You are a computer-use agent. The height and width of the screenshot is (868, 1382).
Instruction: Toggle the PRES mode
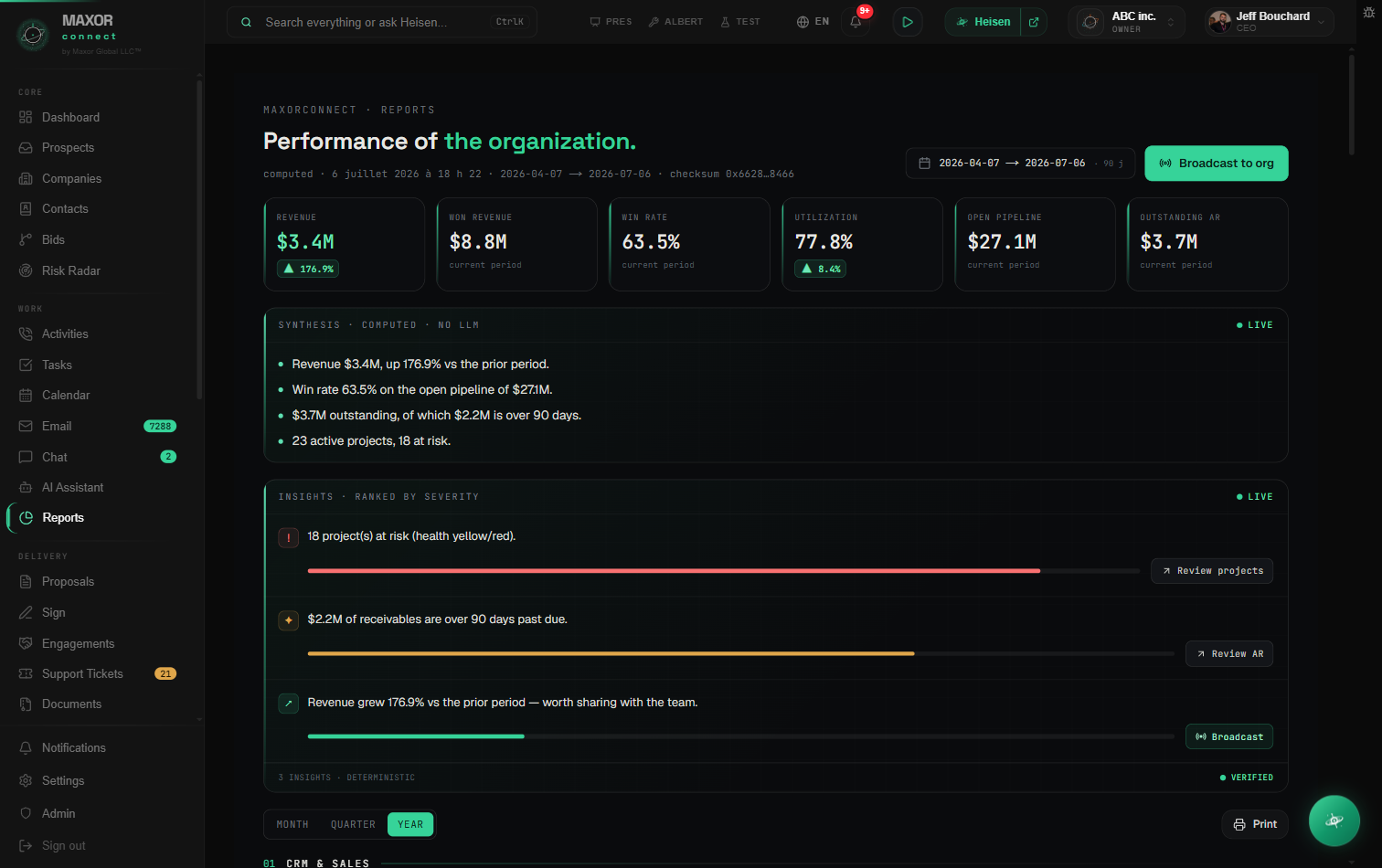click(611, 22)
